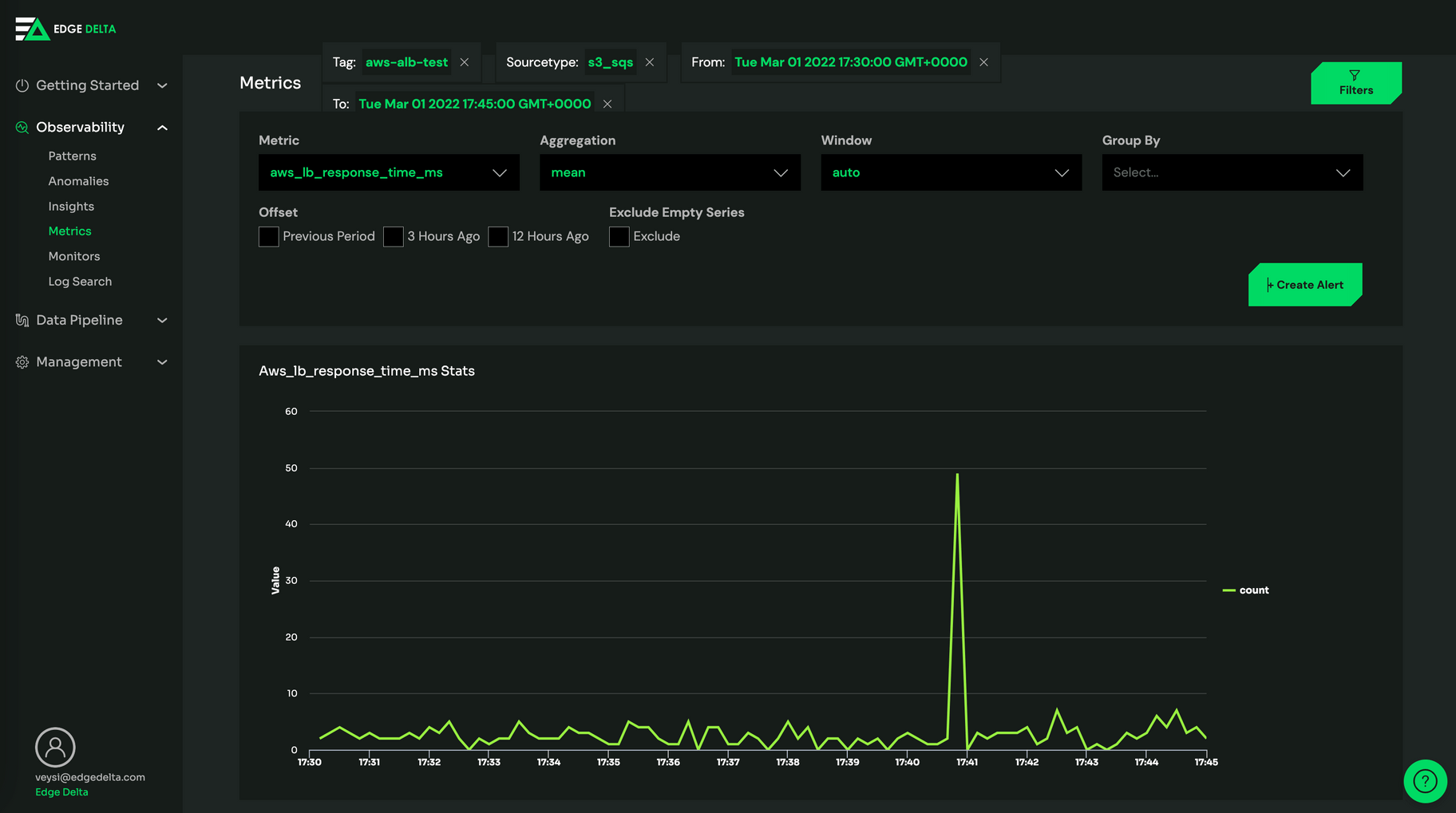The image size is (1456, 813).
Task: Click the Data Pipeline icon
Action: [x=21, y=320]
